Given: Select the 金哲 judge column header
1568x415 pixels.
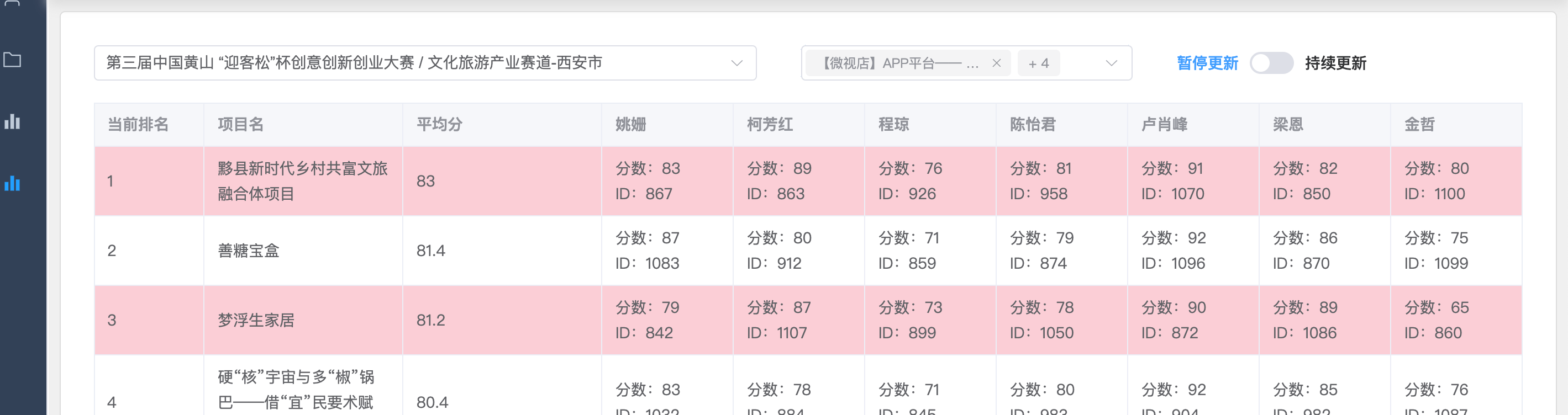Looking at the screenshot, I should [1419, 125].
